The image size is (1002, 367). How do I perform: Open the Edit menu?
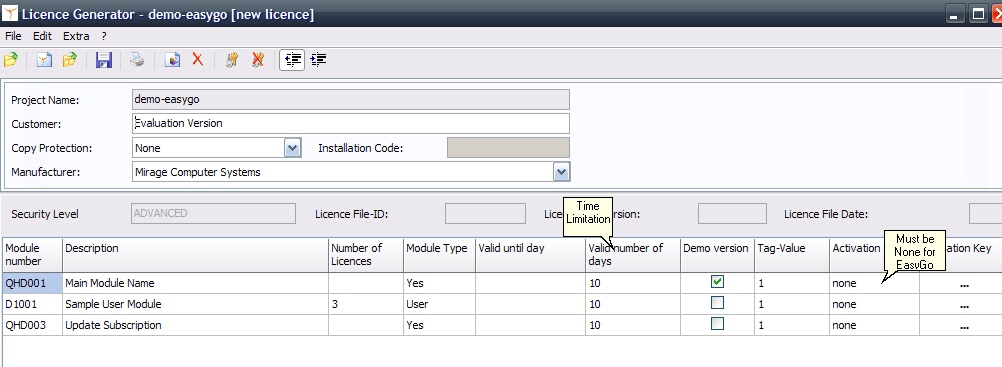click(x=42, y=36)
